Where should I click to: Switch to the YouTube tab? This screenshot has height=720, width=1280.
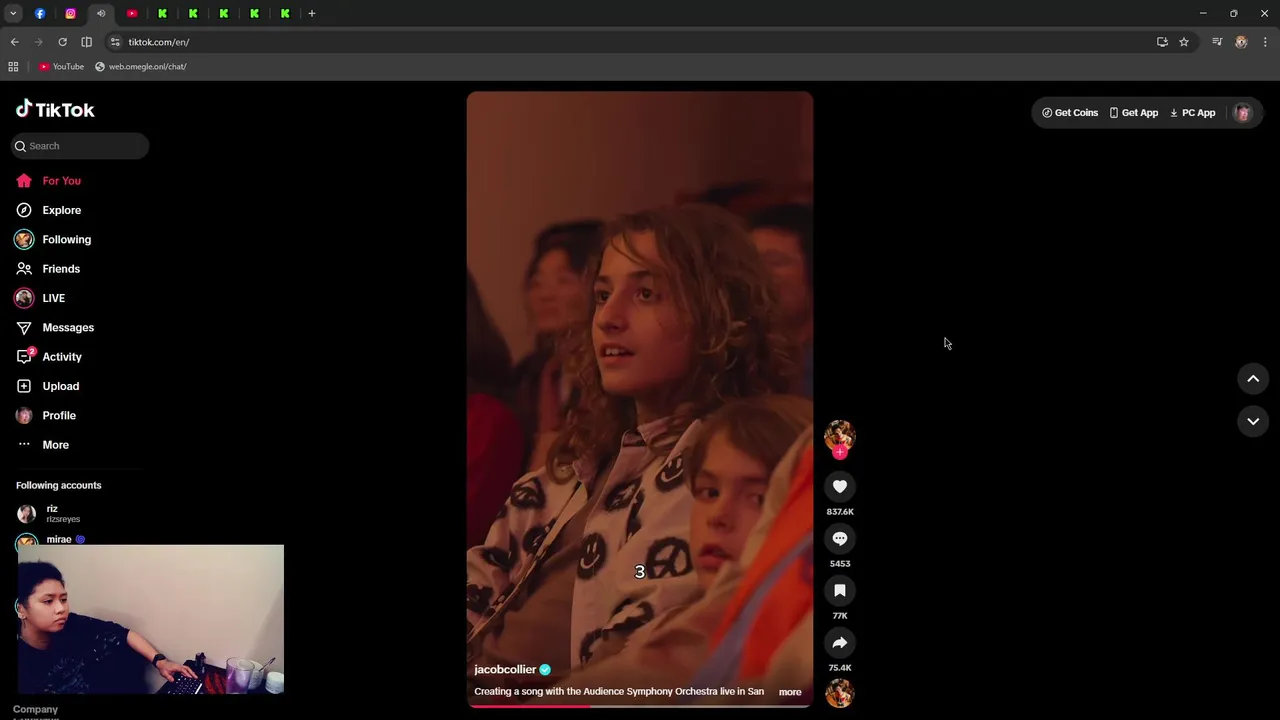[x=132, y=13]
